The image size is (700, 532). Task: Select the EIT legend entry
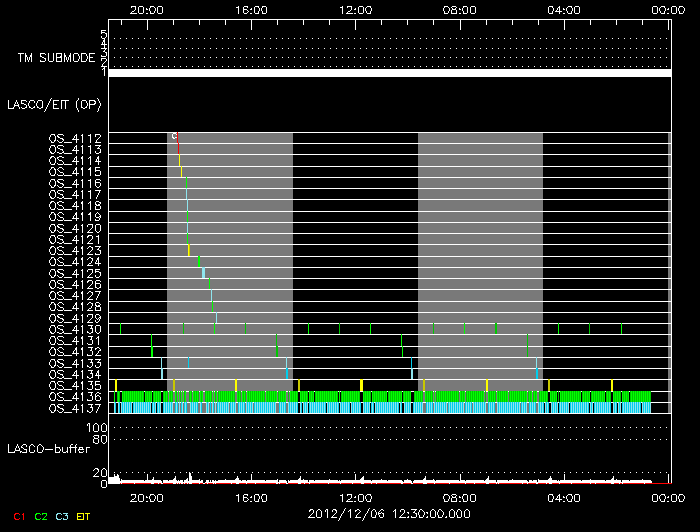click(84, 516)
